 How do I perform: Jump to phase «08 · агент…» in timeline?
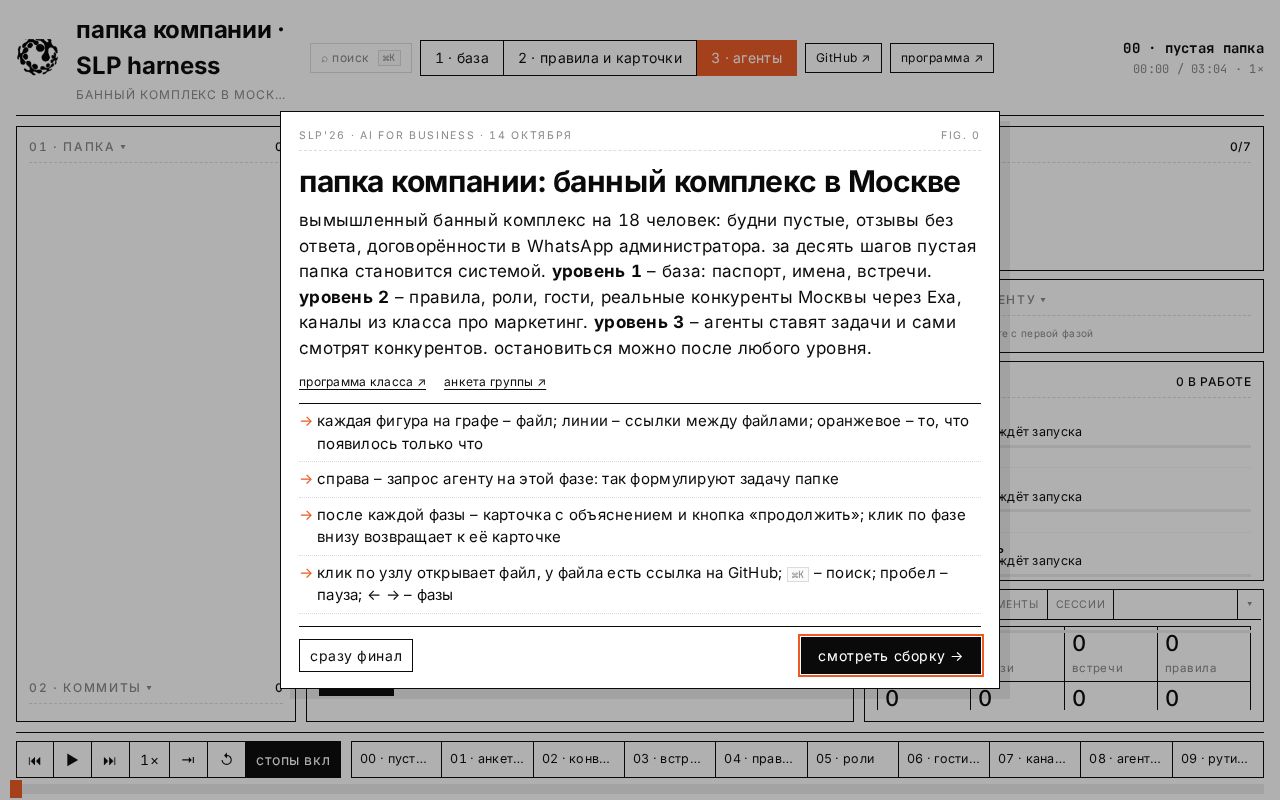1127,759
